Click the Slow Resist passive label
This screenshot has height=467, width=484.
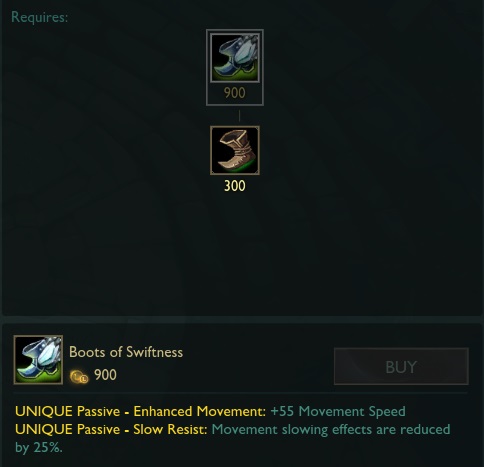pyautogui.click(x=170, y=429)
